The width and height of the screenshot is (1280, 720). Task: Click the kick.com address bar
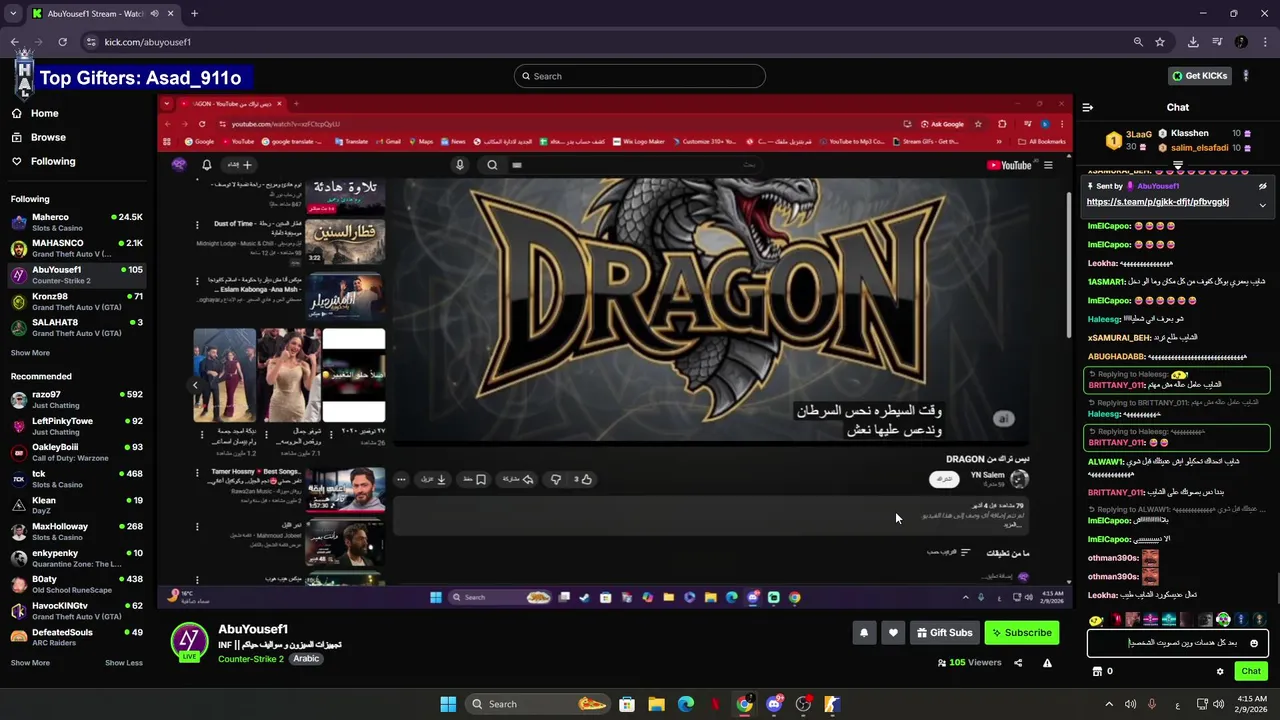click(x=615, y=42)
